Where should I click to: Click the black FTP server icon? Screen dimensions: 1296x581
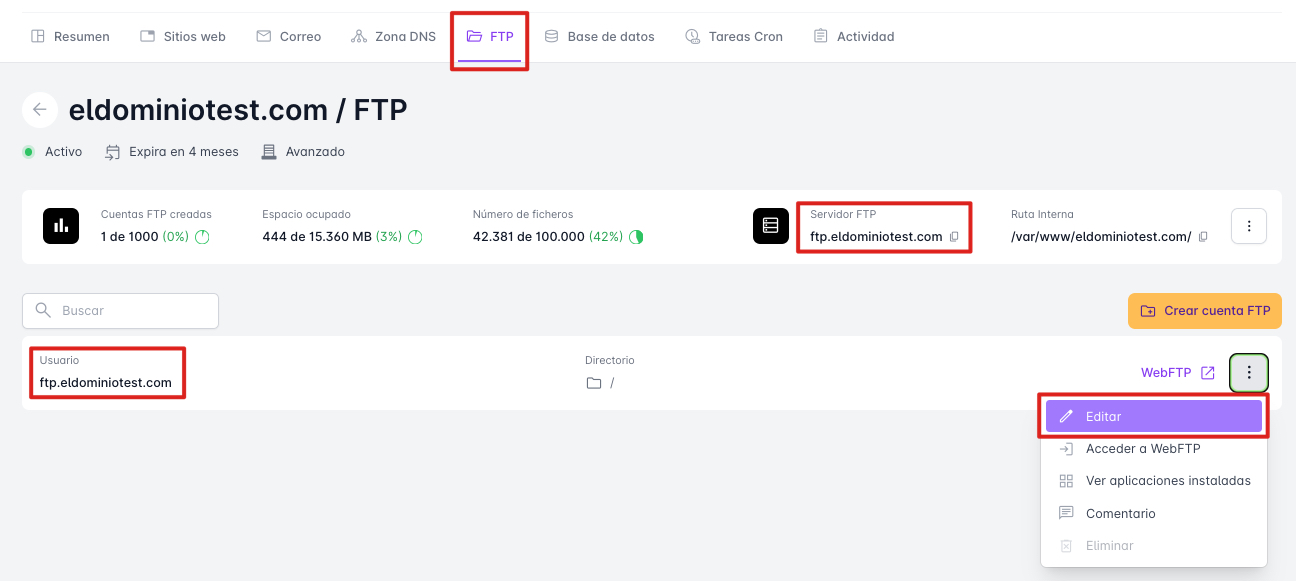pyautogui.click(x=771, y=226)
